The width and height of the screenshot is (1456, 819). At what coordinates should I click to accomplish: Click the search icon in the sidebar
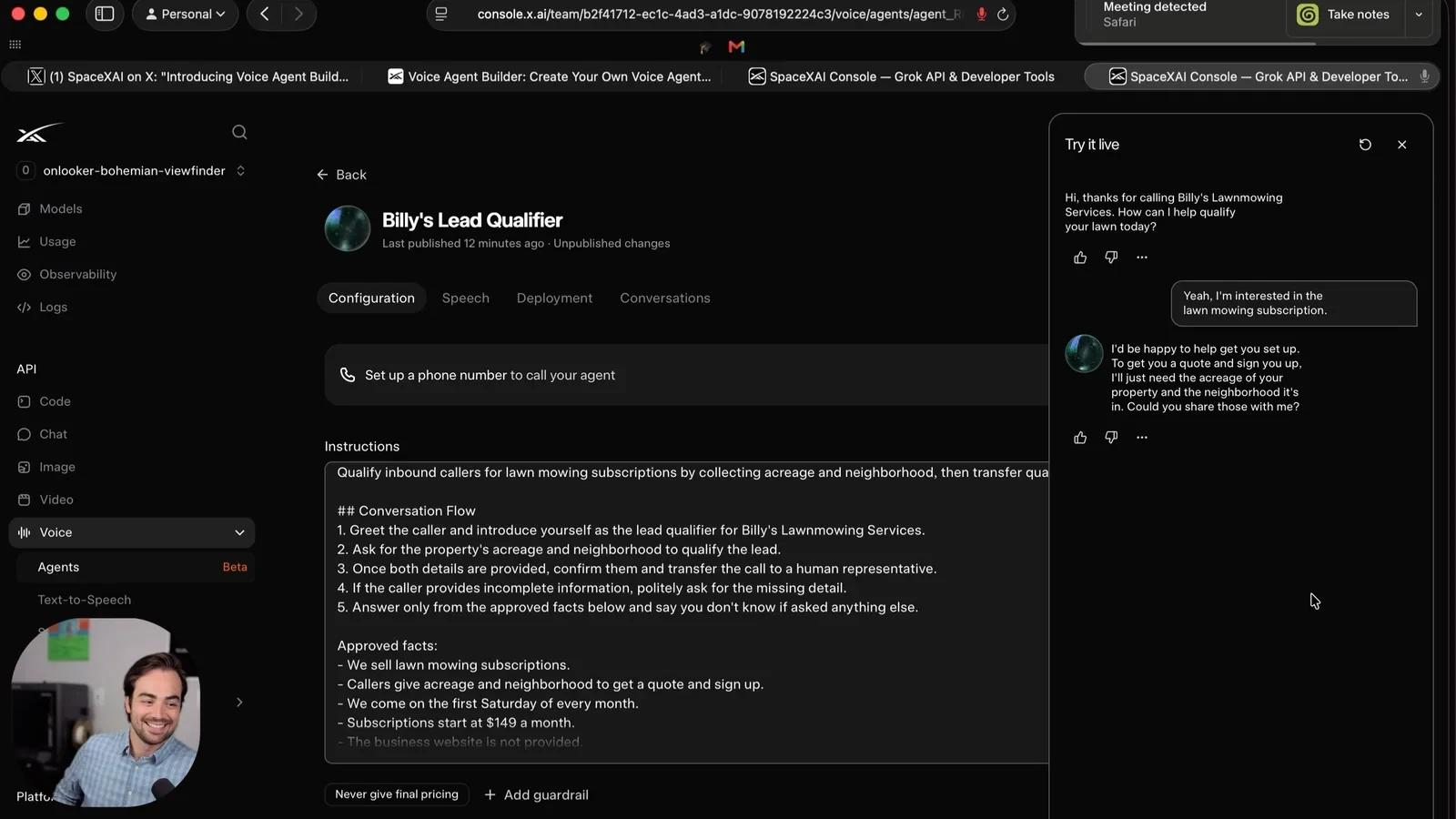tap(239, 133)
